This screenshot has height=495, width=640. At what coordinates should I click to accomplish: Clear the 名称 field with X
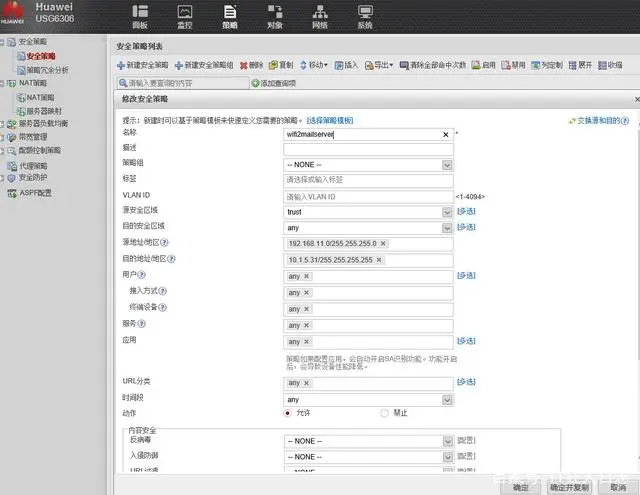point(446,135)
